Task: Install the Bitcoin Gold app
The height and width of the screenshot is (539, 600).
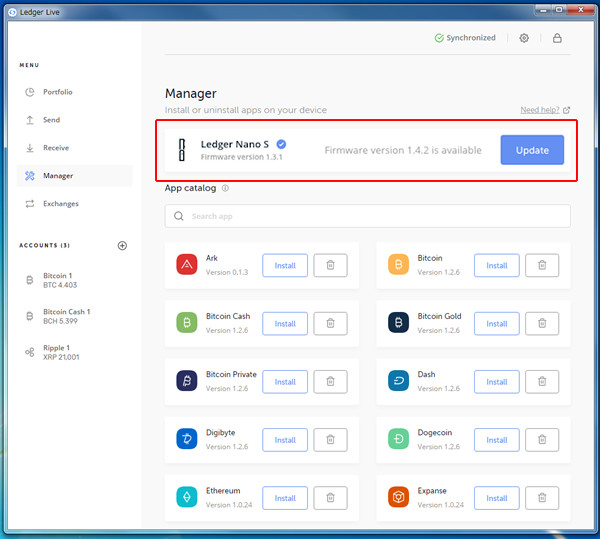Action: tap(497, 323)
